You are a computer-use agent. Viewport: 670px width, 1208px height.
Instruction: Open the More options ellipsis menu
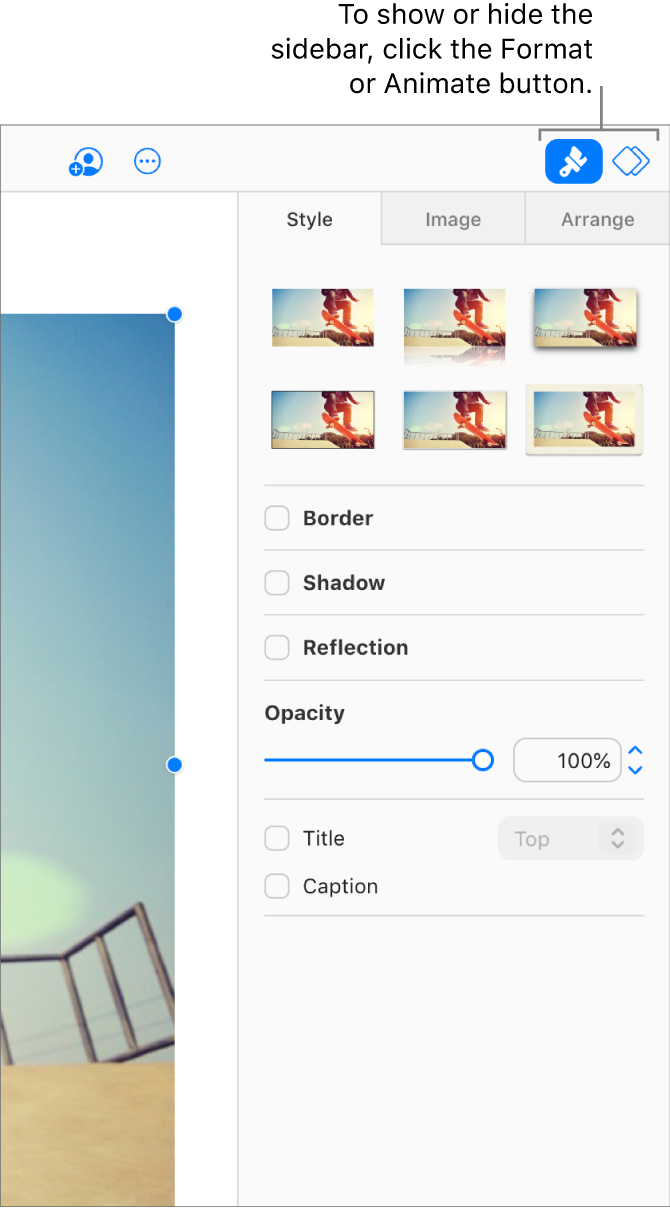click(x=147, y=161)
